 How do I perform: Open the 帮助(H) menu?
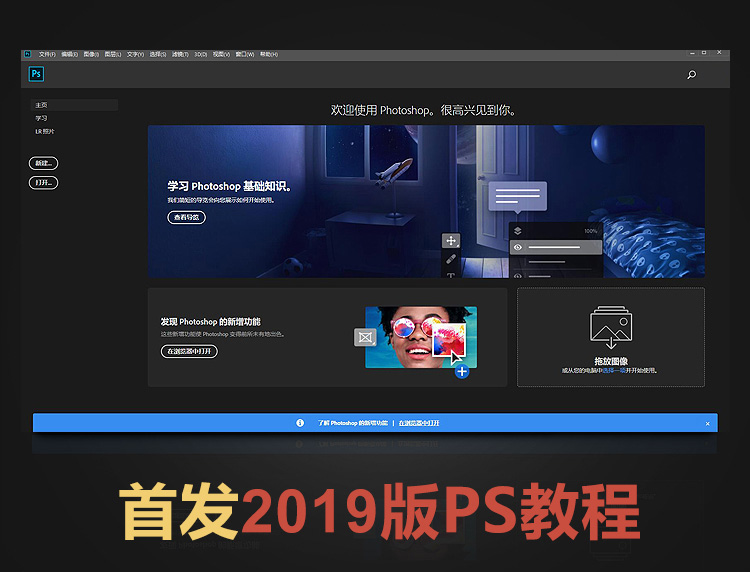coord(269,55)
